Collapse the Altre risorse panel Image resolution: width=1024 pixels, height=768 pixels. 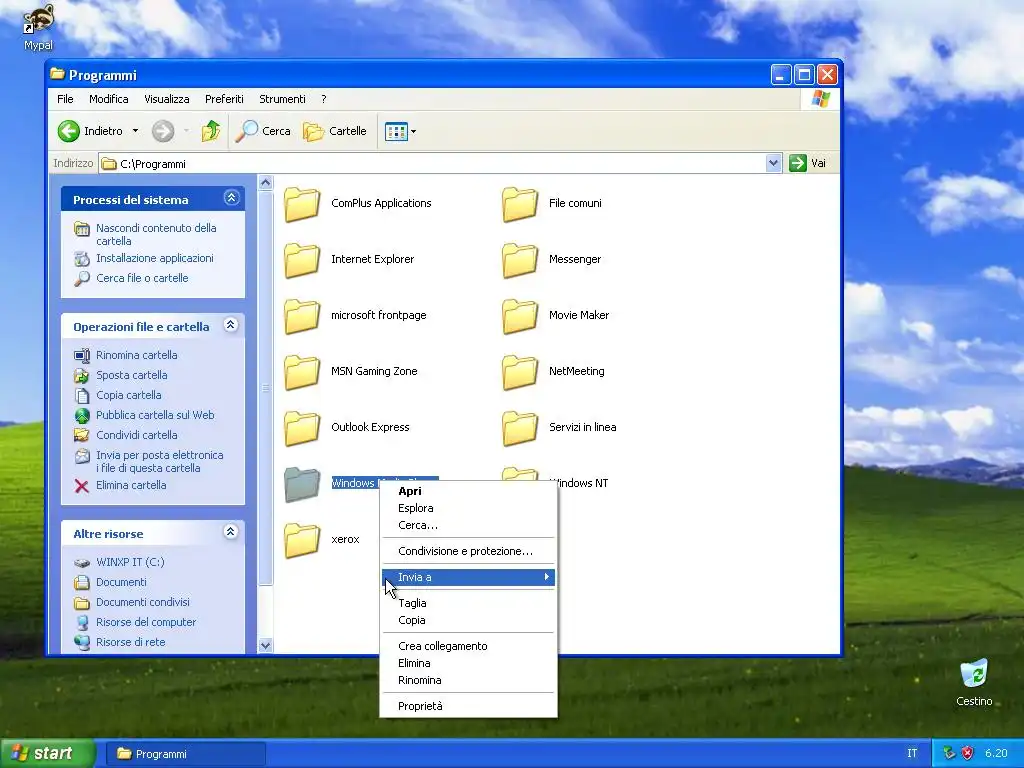[231, 532]
